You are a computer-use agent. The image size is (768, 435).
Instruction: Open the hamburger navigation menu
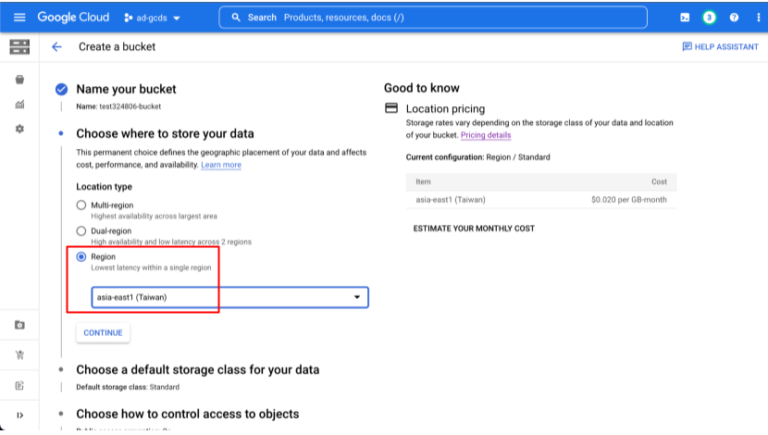tap(20, 18)
